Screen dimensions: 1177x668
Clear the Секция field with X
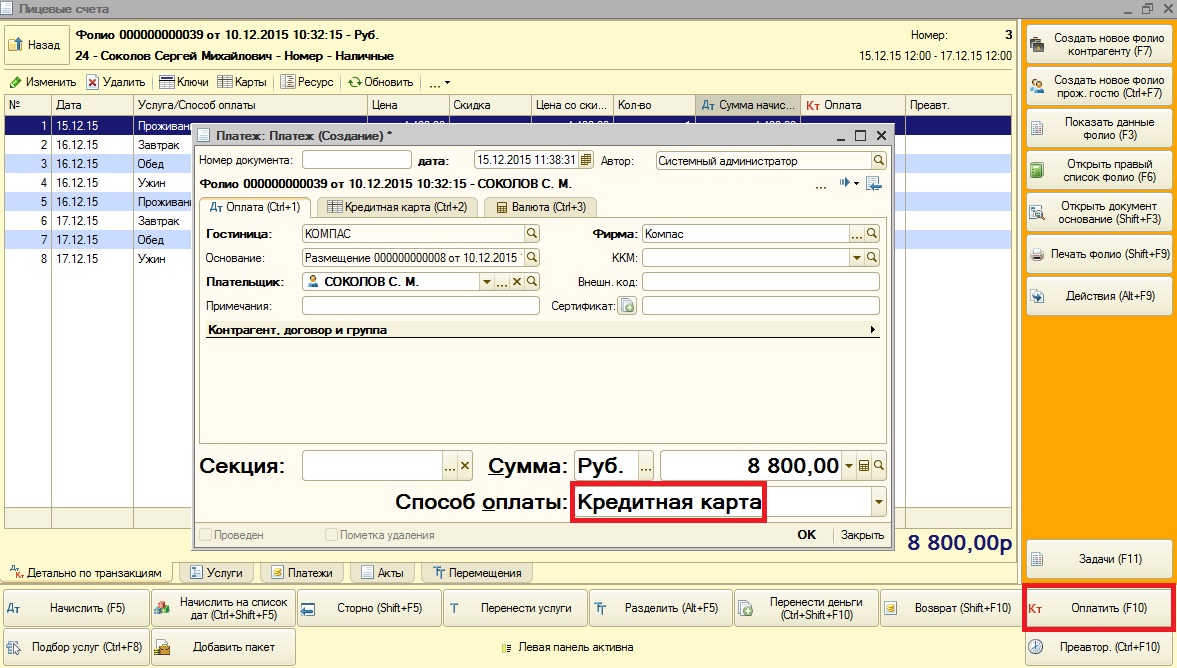pos(465,466)
